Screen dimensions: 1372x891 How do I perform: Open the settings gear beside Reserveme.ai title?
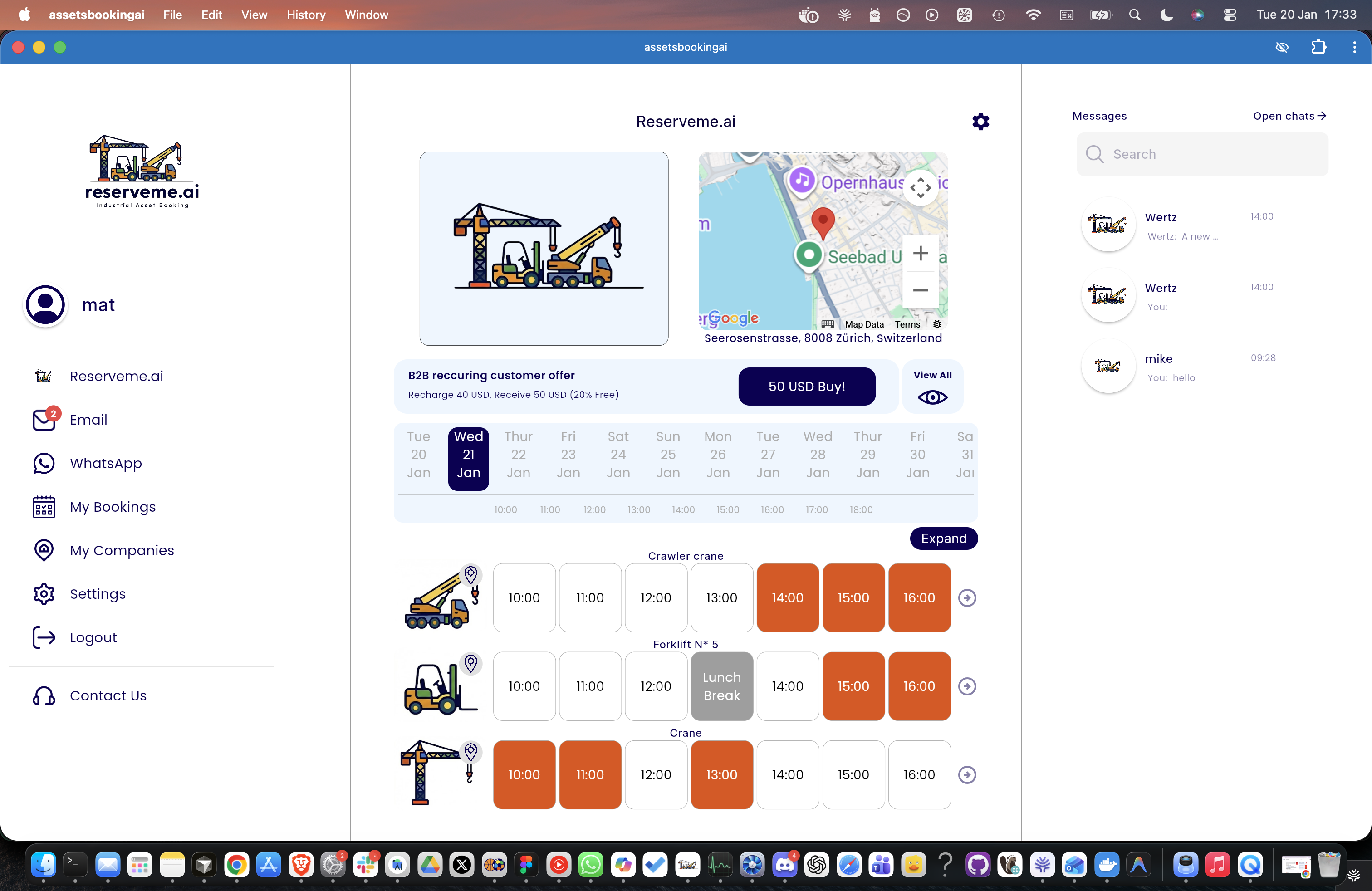pyautogui.click(x=980, y=122)
